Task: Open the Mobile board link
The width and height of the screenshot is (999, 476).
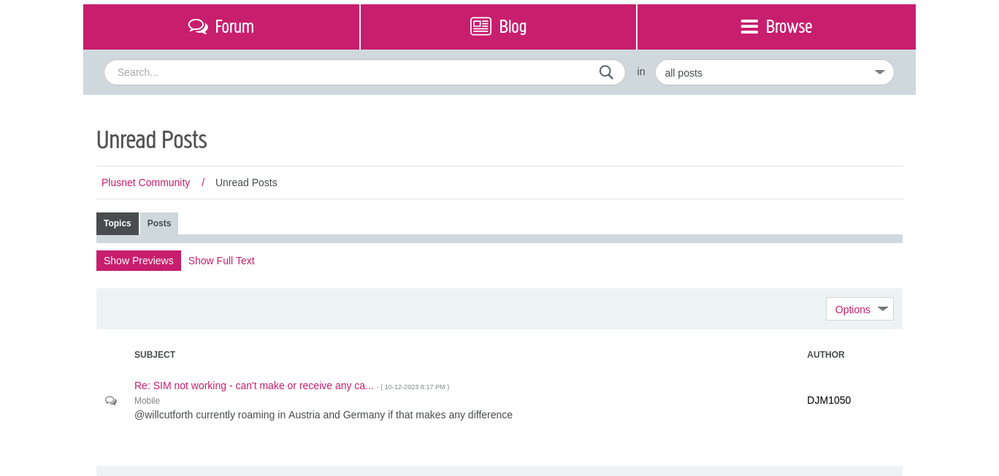Action: tap(147, 401)
